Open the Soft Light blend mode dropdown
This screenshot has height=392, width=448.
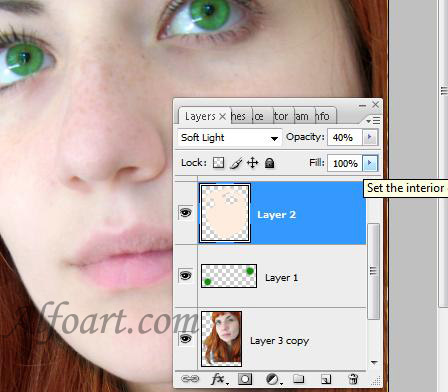pyautogui.click(x=229, y=137)
